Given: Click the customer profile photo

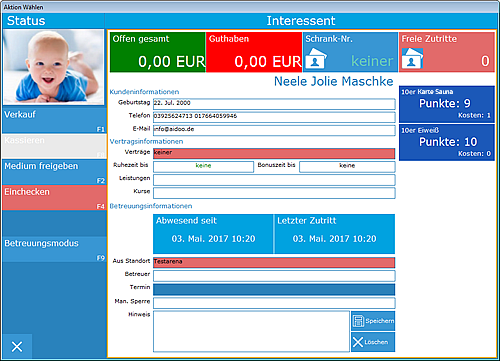Looking at the screenshot, I should tap(53, 67).
